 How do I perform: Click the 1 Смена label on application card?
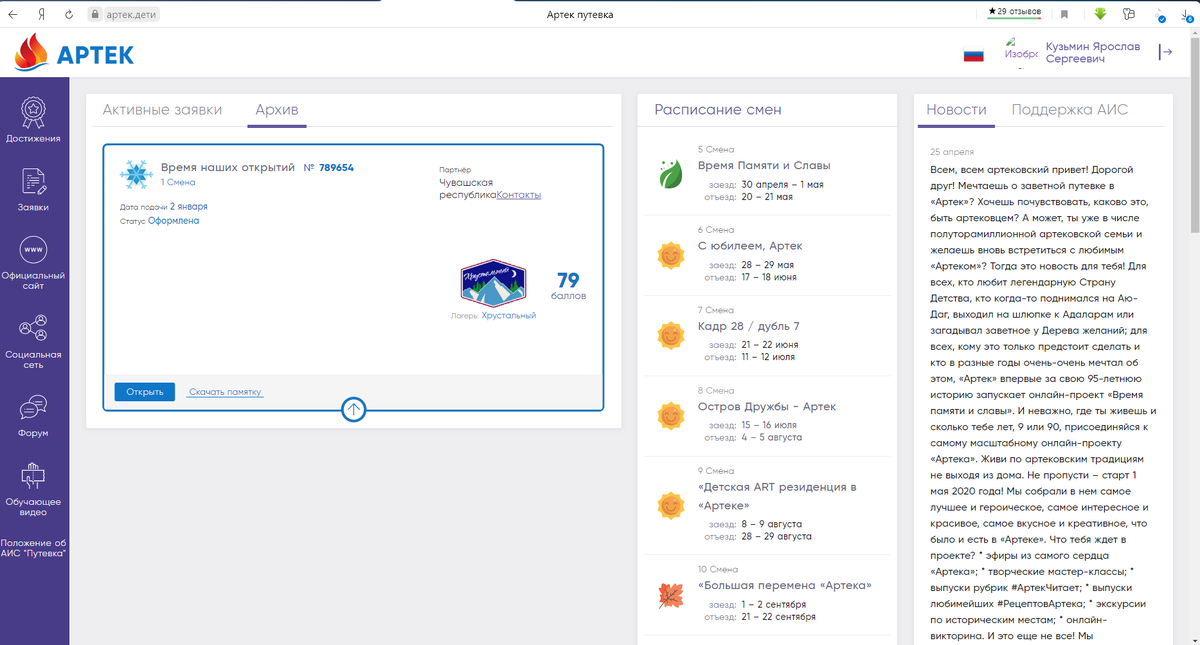[x=178, y=183]
